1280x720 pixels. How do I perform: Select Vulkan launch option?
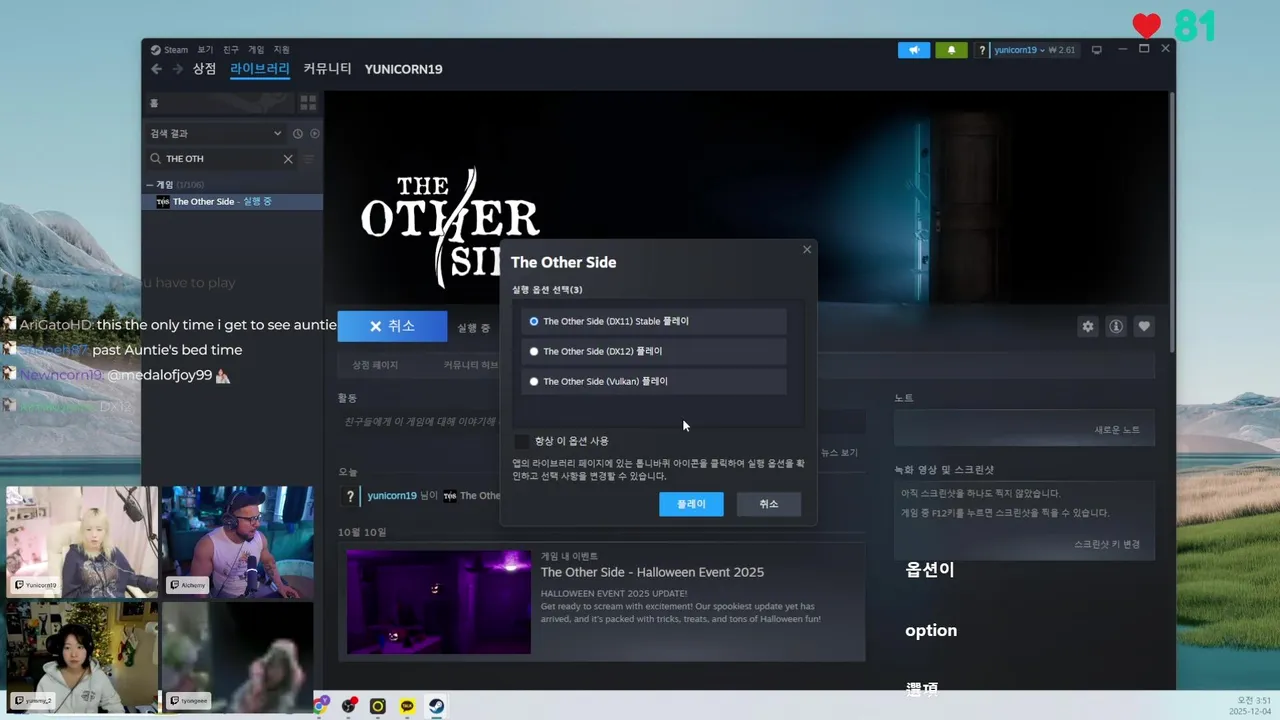[x=654, y=381]
